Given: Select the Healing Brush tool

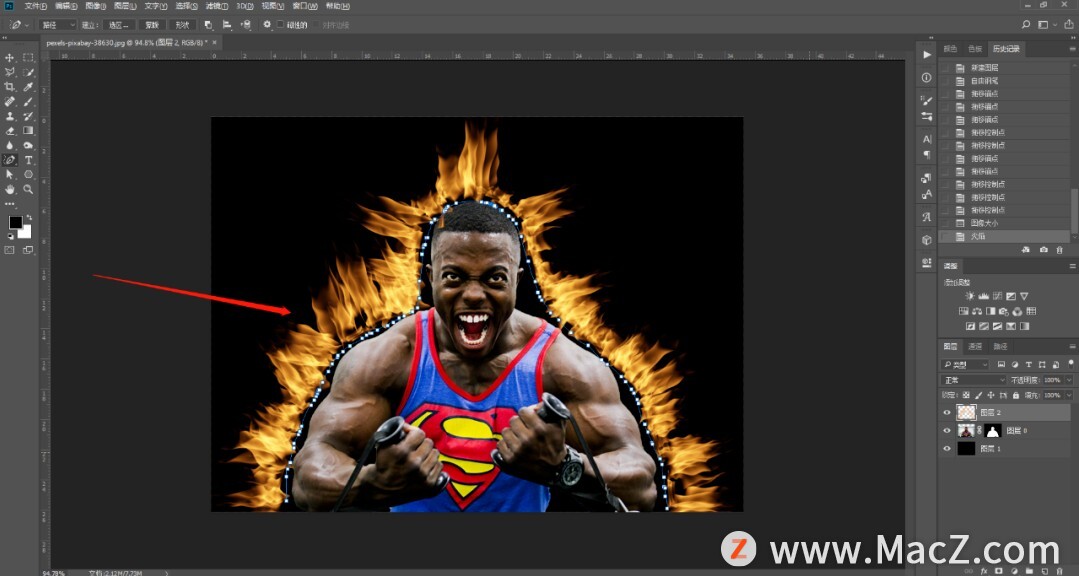Looking at the screenshot, I should coord(10,101).
